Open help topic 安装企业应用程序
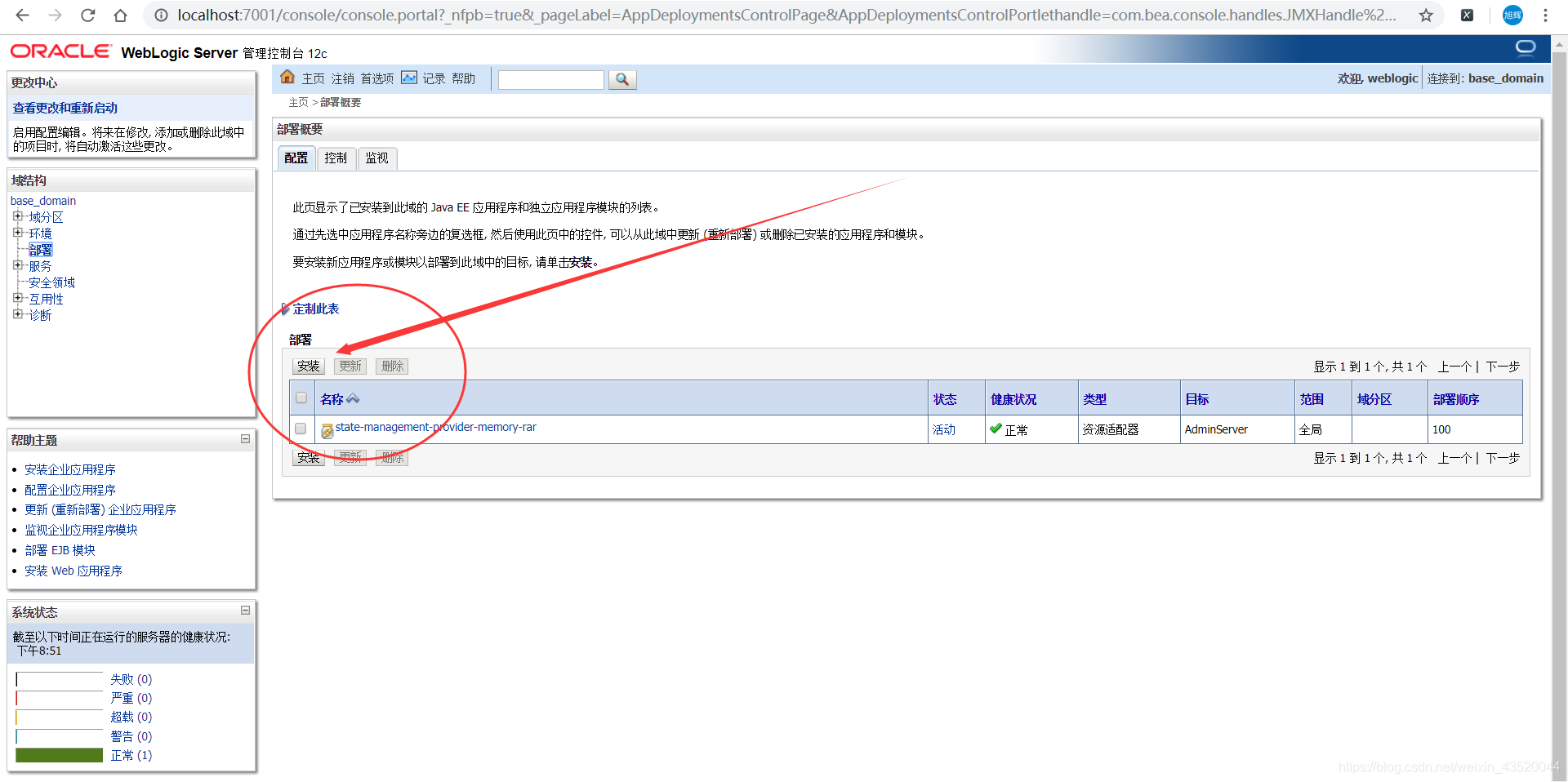The image size is (1568, 782). (70, 469)
